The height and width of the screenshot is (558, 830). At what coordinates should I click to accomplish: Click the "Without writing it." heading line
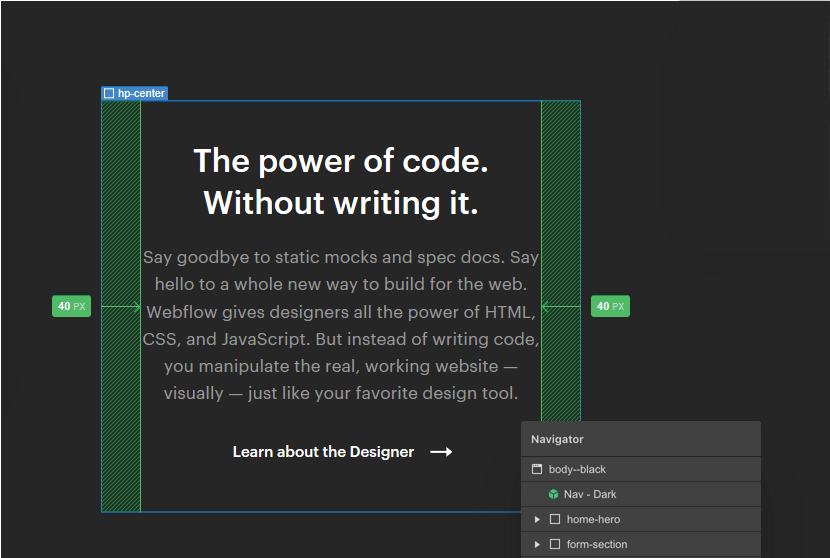341,203
